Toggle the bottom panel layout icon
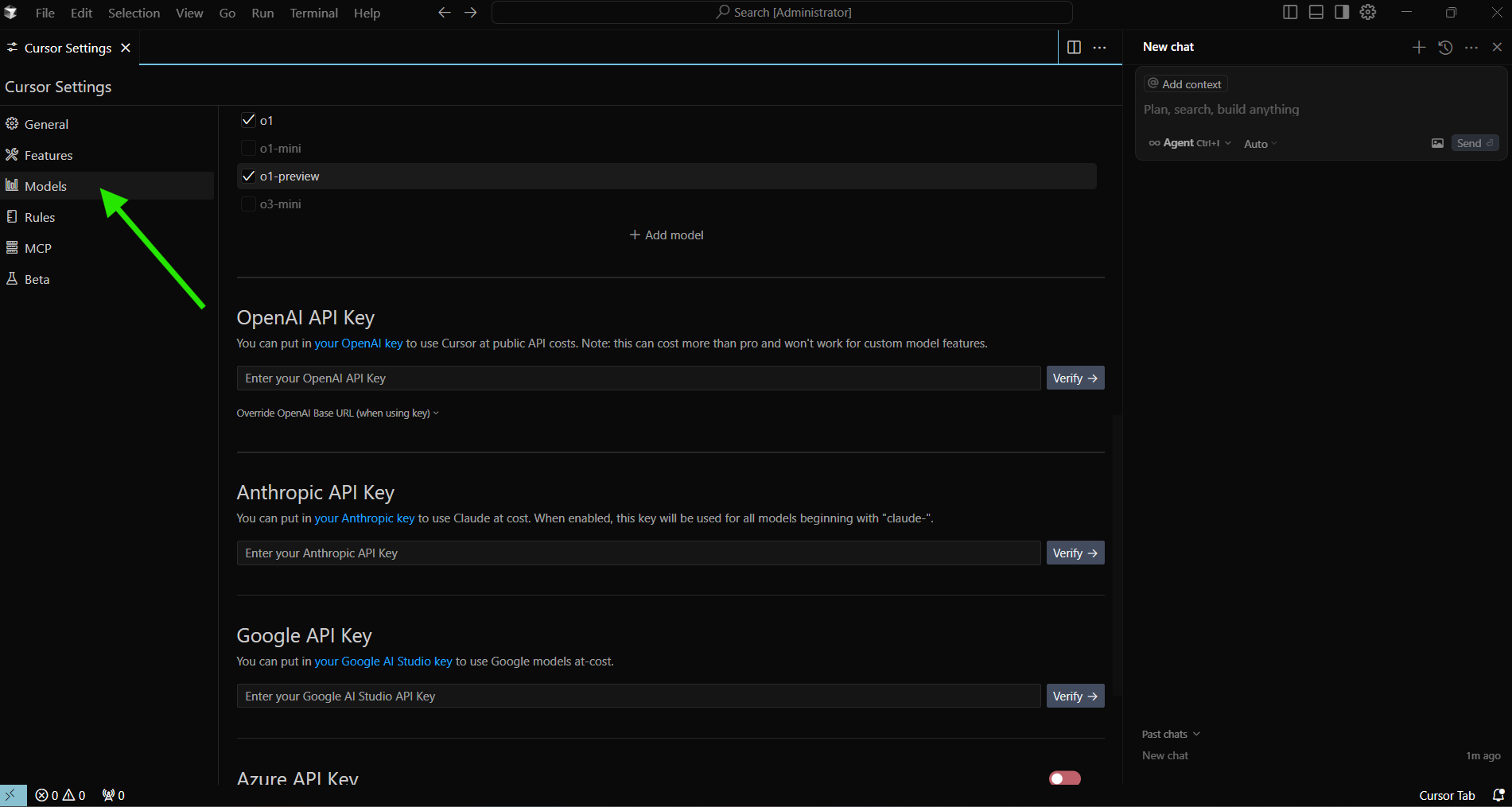Image resolution: width=1512 pixels, height=807 pixels. point(1316,12)
